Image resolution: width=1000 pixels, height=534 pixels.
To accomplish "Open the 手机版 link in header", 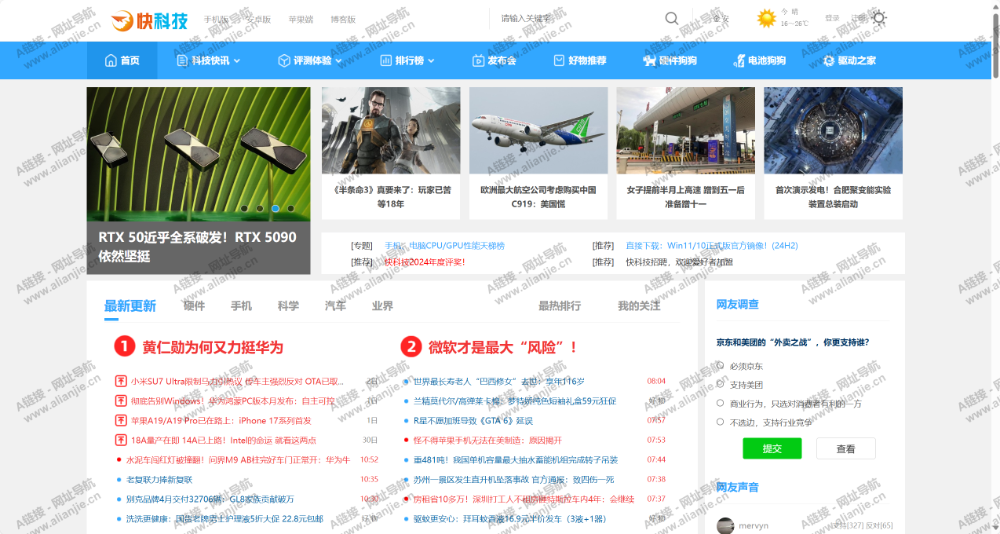I will 216,20.
